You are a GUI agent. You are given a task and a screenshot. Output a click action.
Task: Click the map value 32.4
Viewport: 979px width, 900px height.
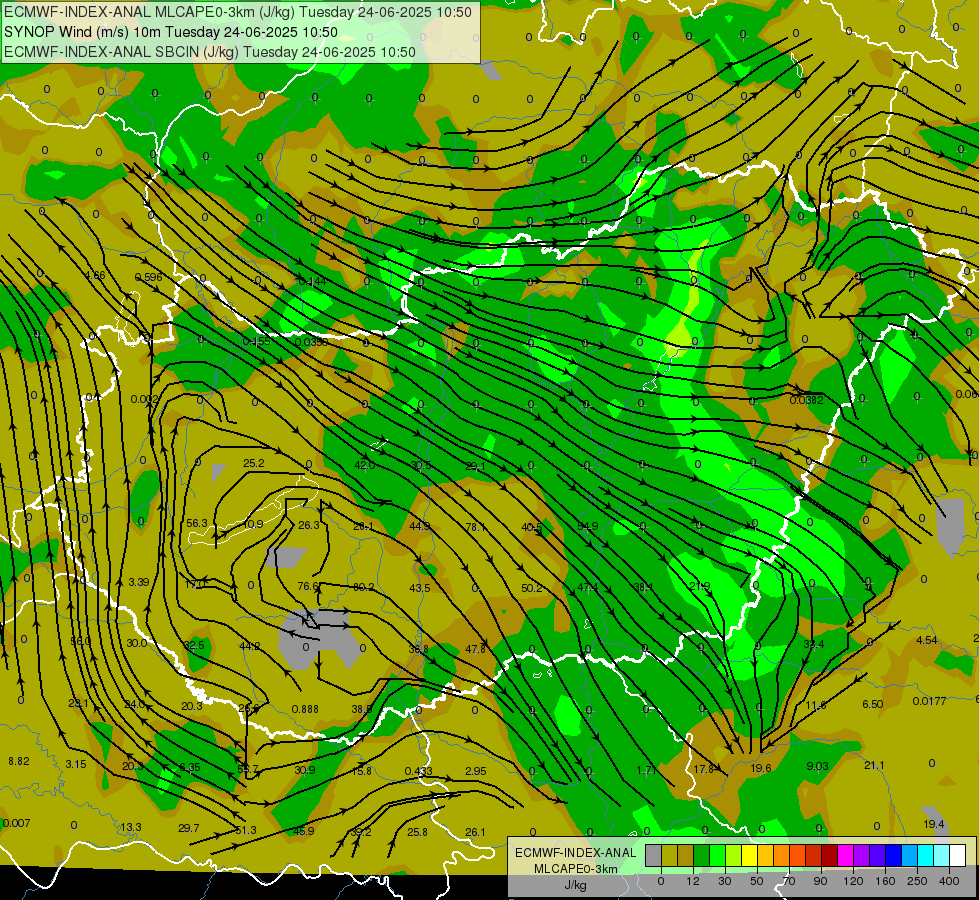point(814,644)
